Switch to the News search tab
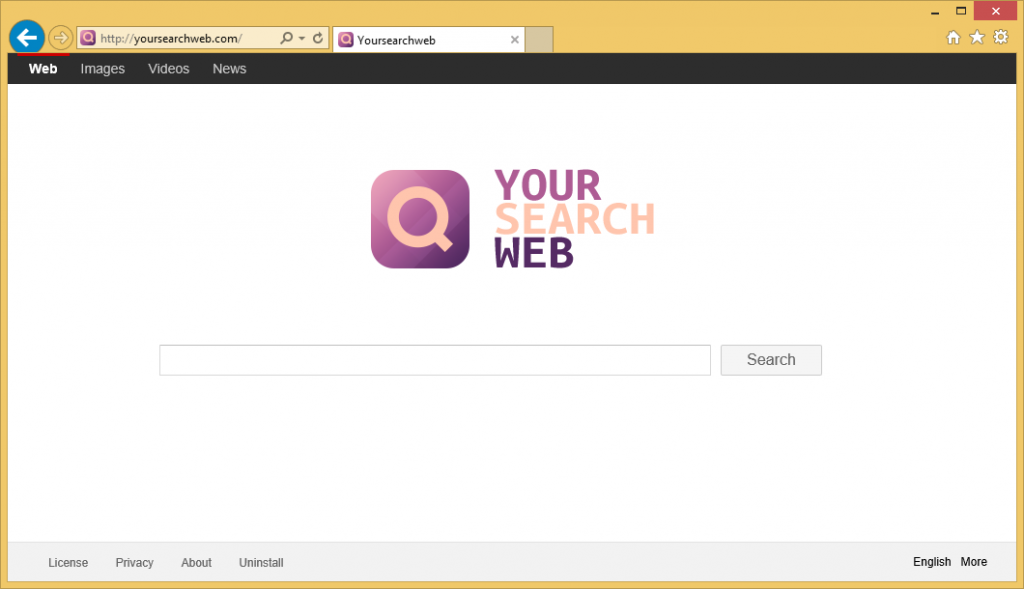 click(229, 69)
